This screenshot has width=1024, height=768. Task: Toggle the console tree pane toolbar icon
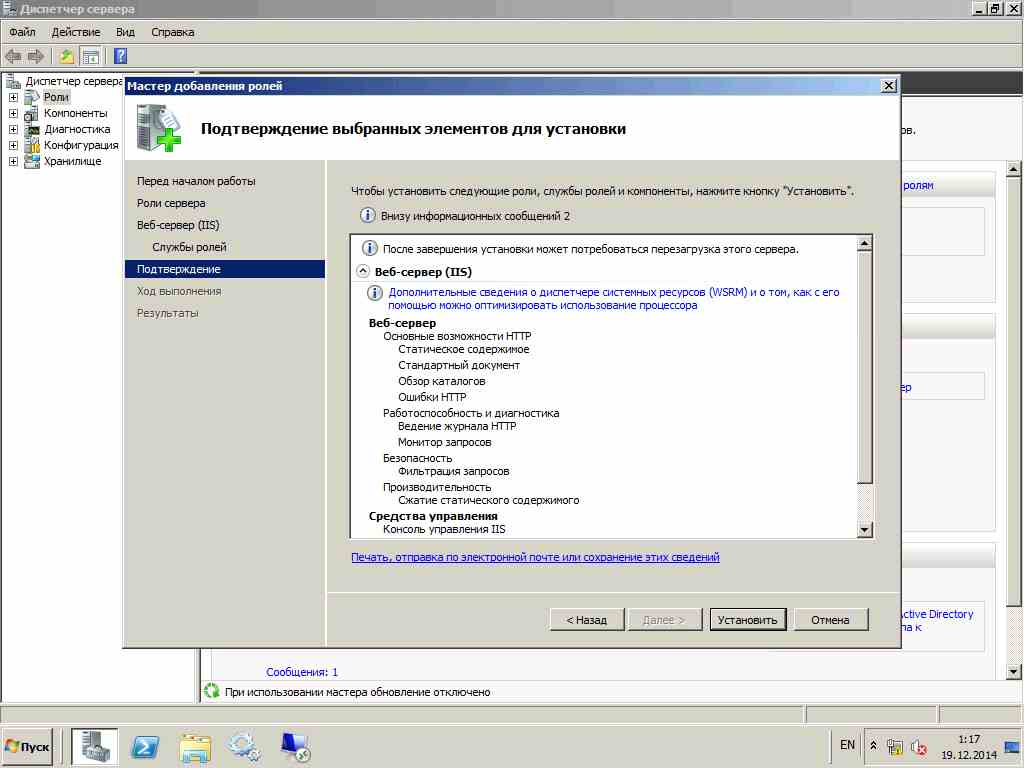(x=90, y=57)
